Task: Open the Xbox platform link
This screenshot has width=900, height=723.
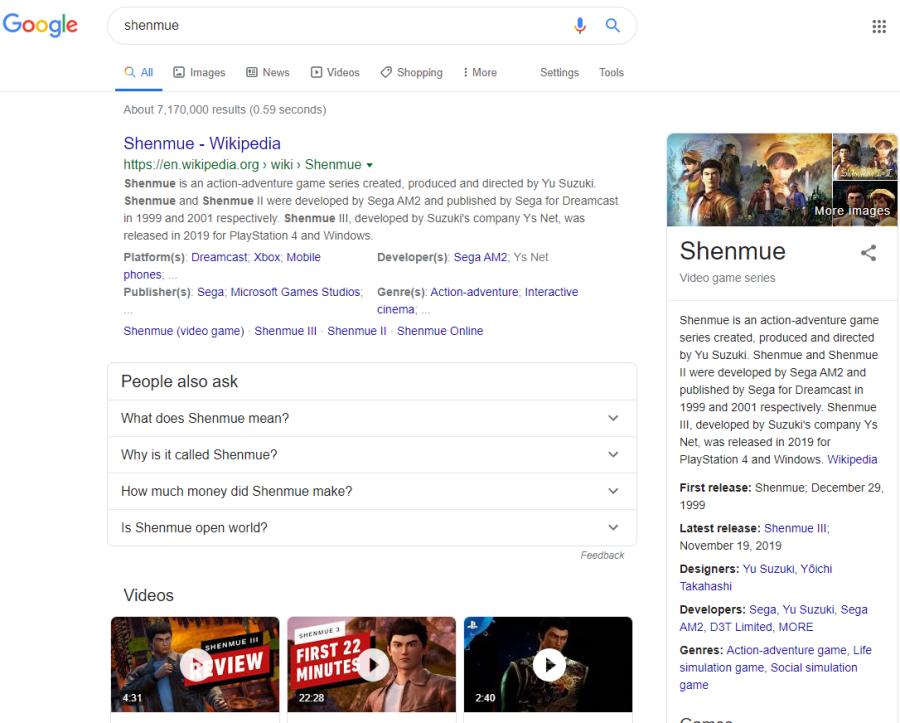Action: (267, 258)
